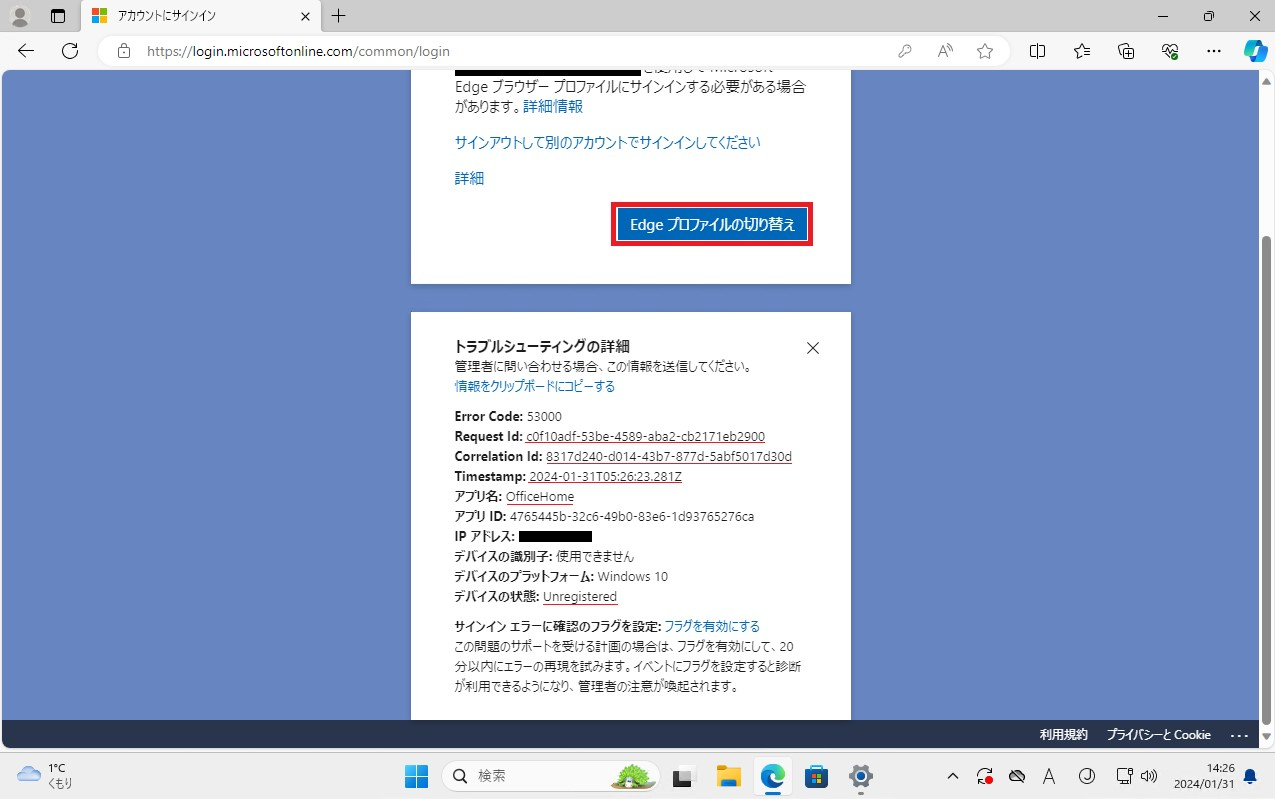This screenshot has width=1275, height=799.
Task: Select the アカウントにサインイン tab
Action: [x=200, y=16]
